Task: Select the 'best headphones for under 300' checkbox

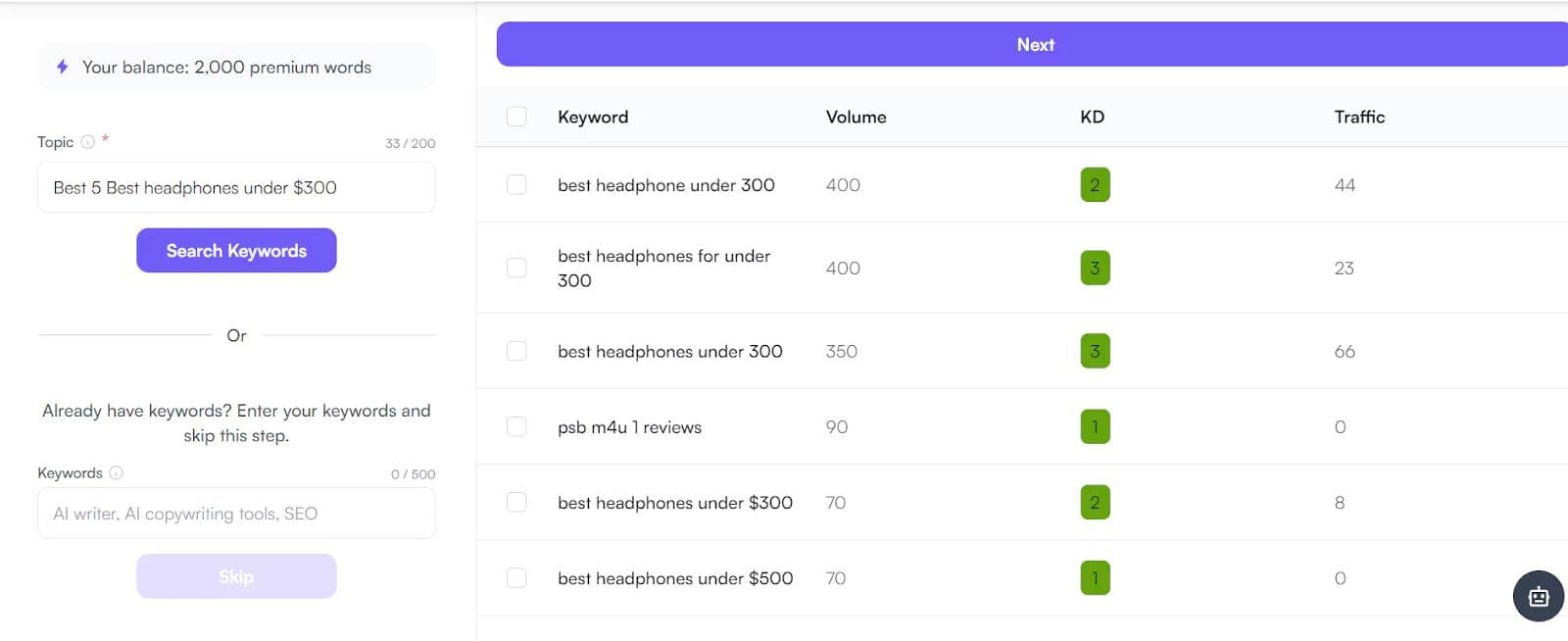Action: tap(516, 268)
